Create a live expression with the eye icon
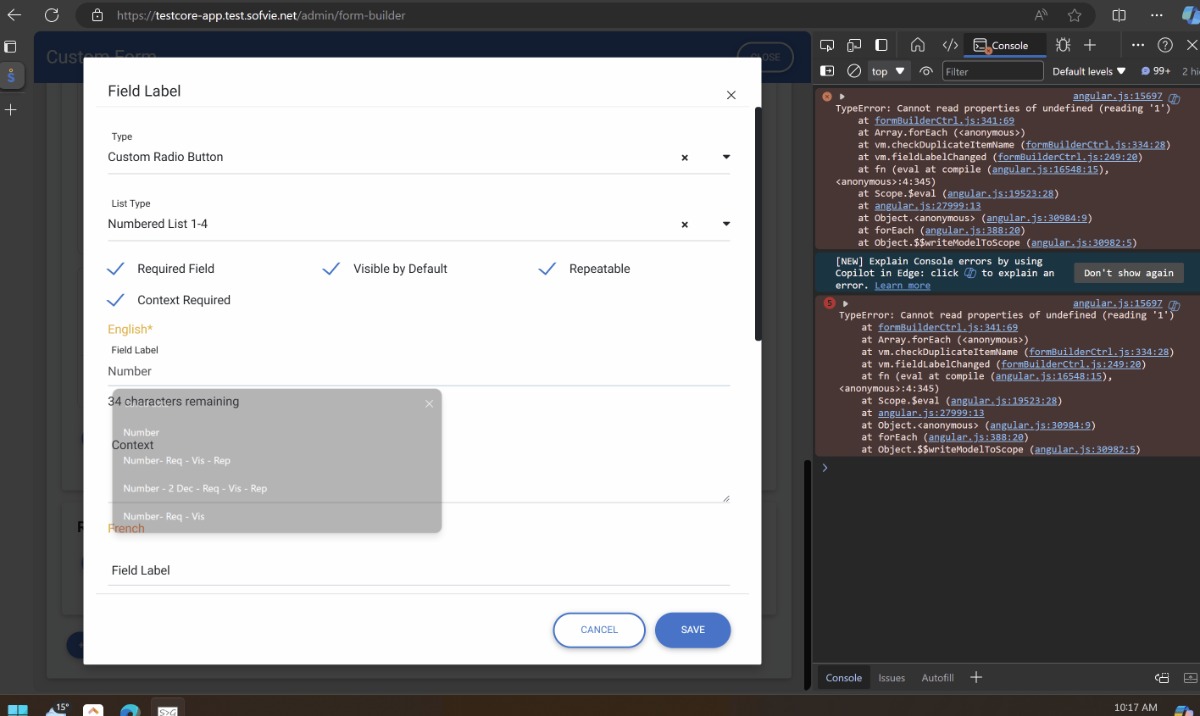1200x716 pixels. point(926,71)
